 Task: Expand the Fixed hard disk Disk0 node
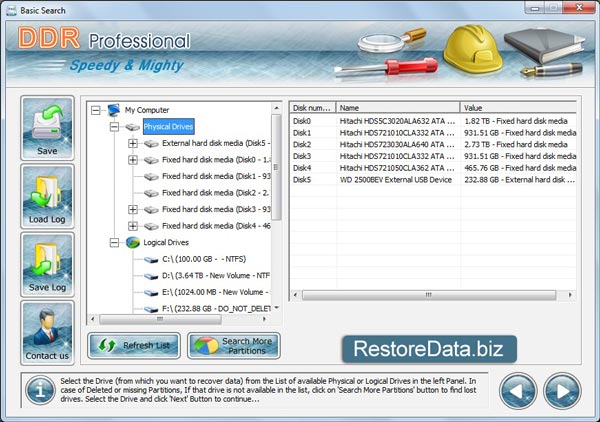(133, 160)
